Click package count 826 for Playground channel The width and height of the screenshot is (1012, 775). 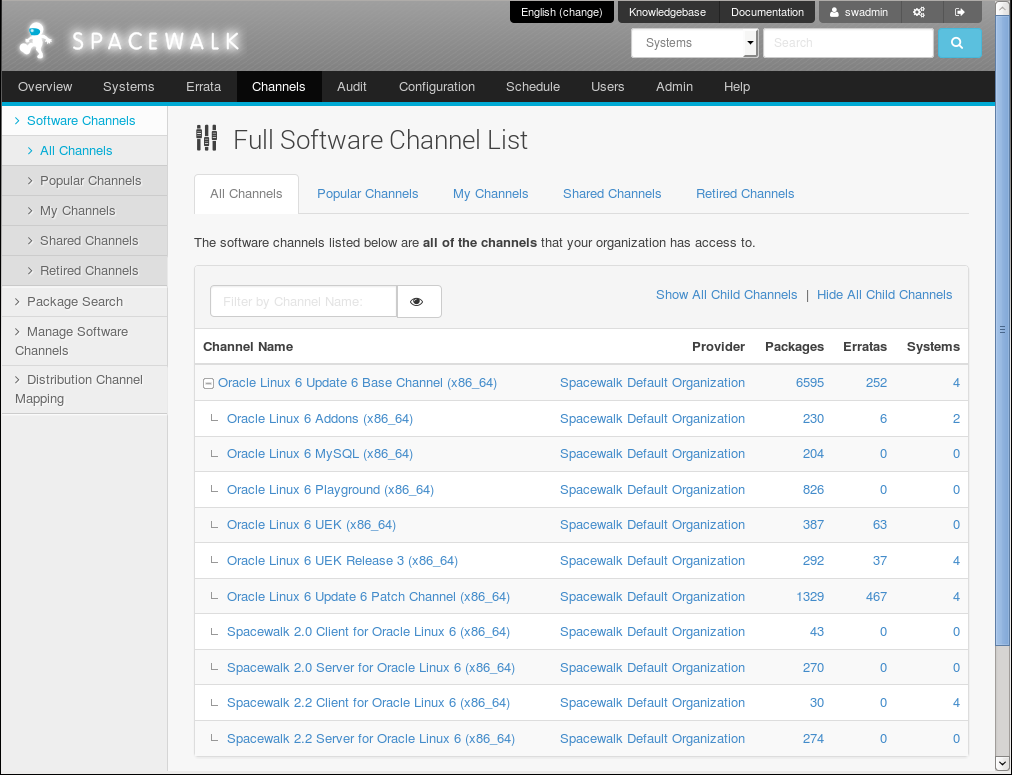point(813,490)
